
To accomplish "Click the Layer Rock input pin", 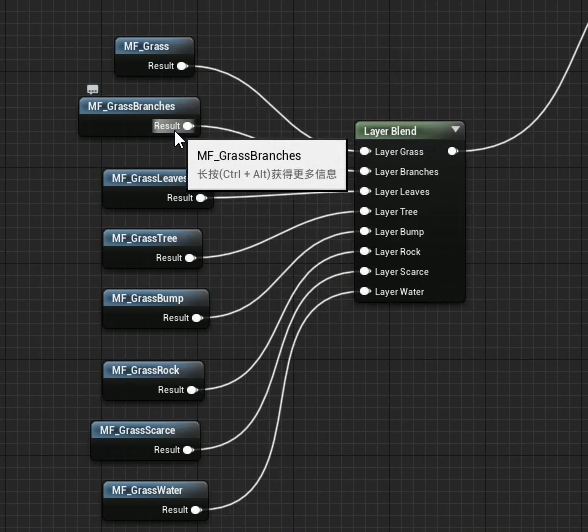I will click(365, 252).
